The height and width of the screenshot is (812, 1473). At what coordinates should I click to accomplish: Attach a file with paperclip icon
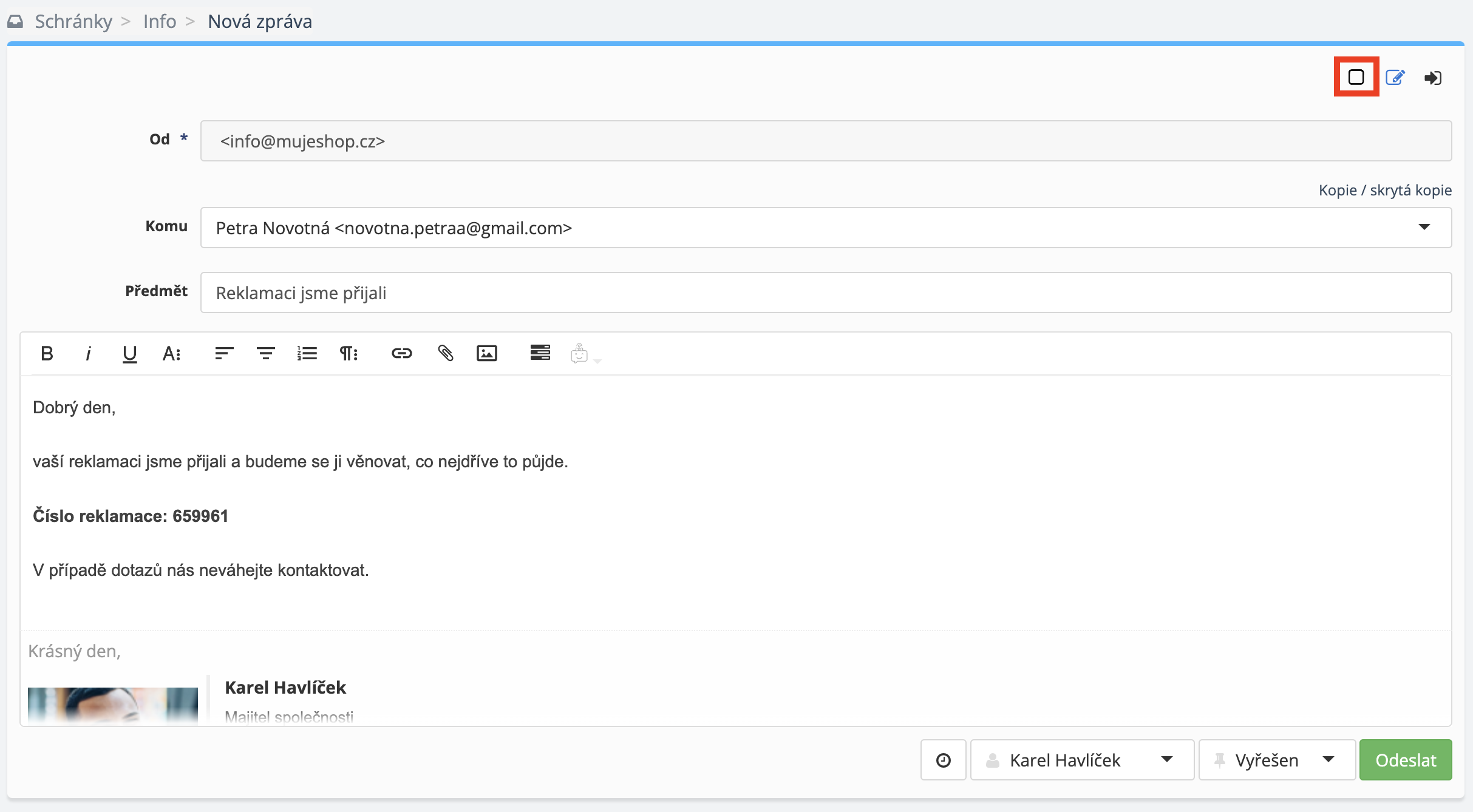click(x=445, y=353)
